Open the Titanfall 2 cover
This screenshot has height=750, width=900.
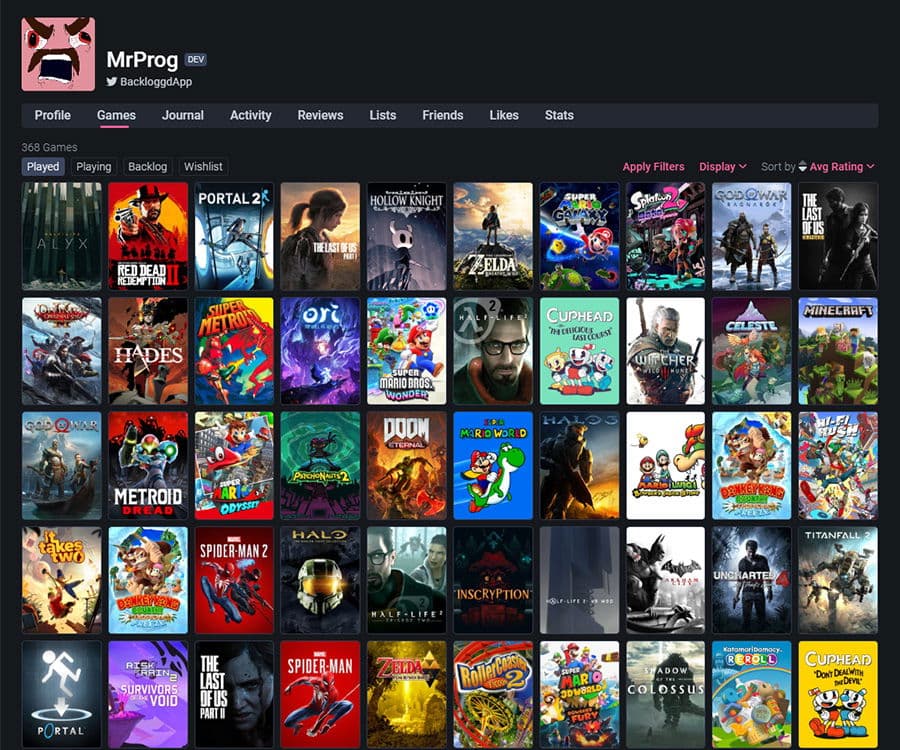click(x=838, y=581)
